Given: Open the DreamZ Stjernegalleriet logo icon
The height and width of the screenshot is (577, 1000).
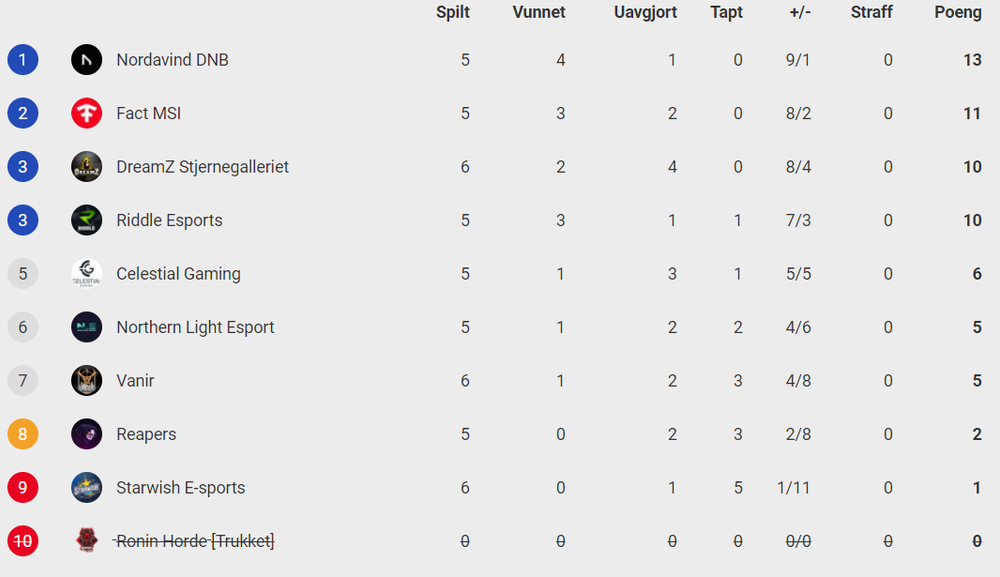Looking at the screenshot, I should (x=86, y=167).
